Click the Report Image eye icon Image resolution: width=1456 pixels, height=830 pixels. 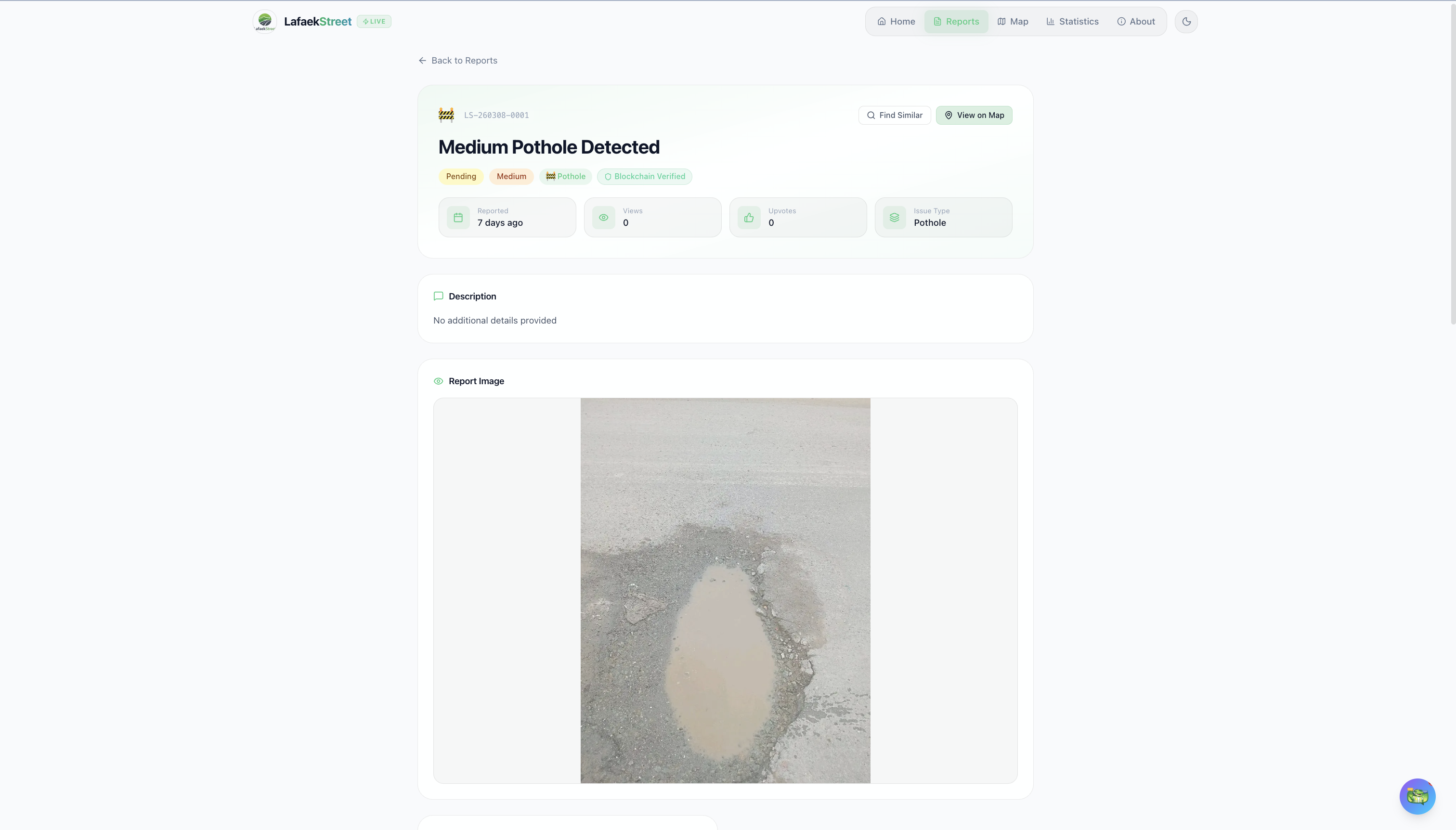coord(439,381)
